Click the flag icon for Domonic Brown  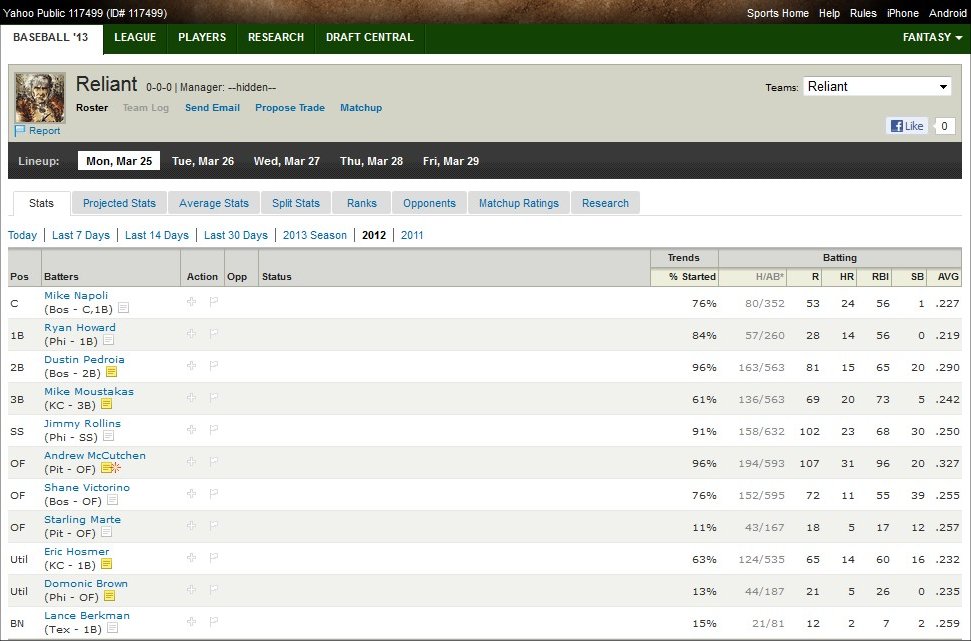tap(214, 590)
